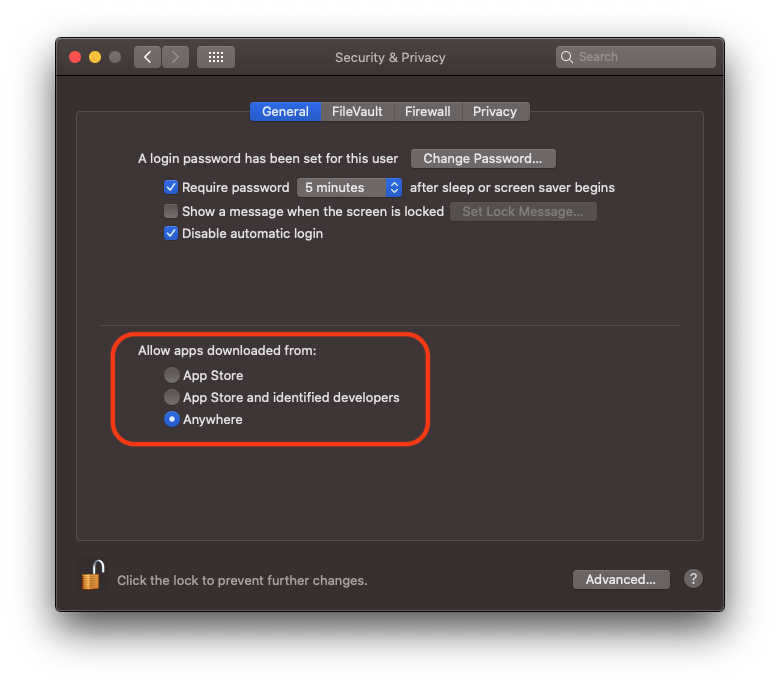
Task: Choose App Store and identified developers
Action: (x=172, y=397)
